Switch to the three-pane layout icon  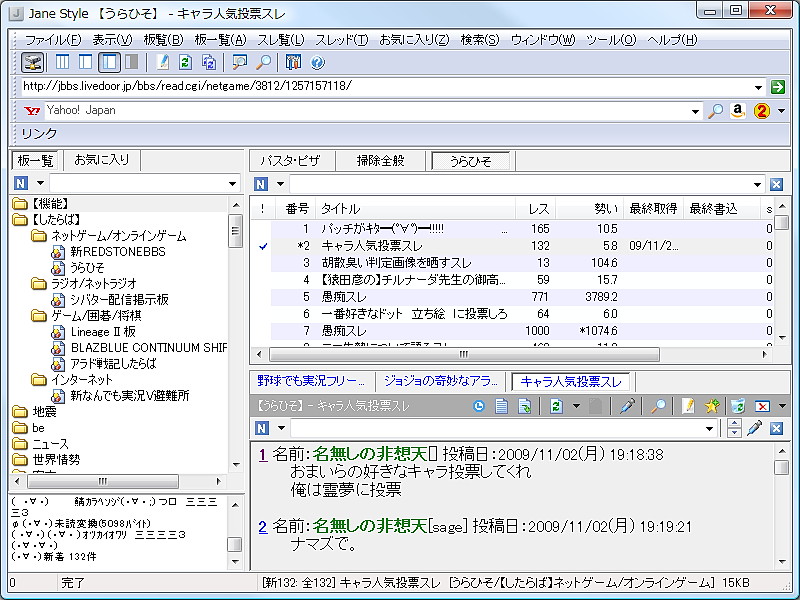(64, 62)
